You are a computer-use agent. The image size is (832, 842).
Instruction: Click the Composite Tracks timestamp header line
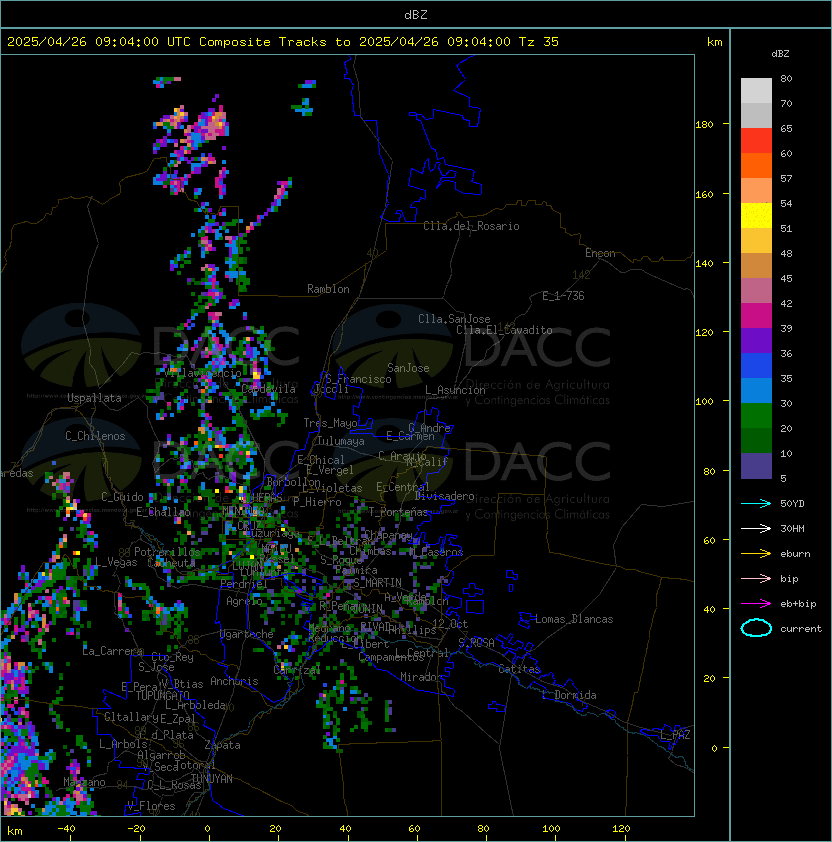click(x=283, y=42)
